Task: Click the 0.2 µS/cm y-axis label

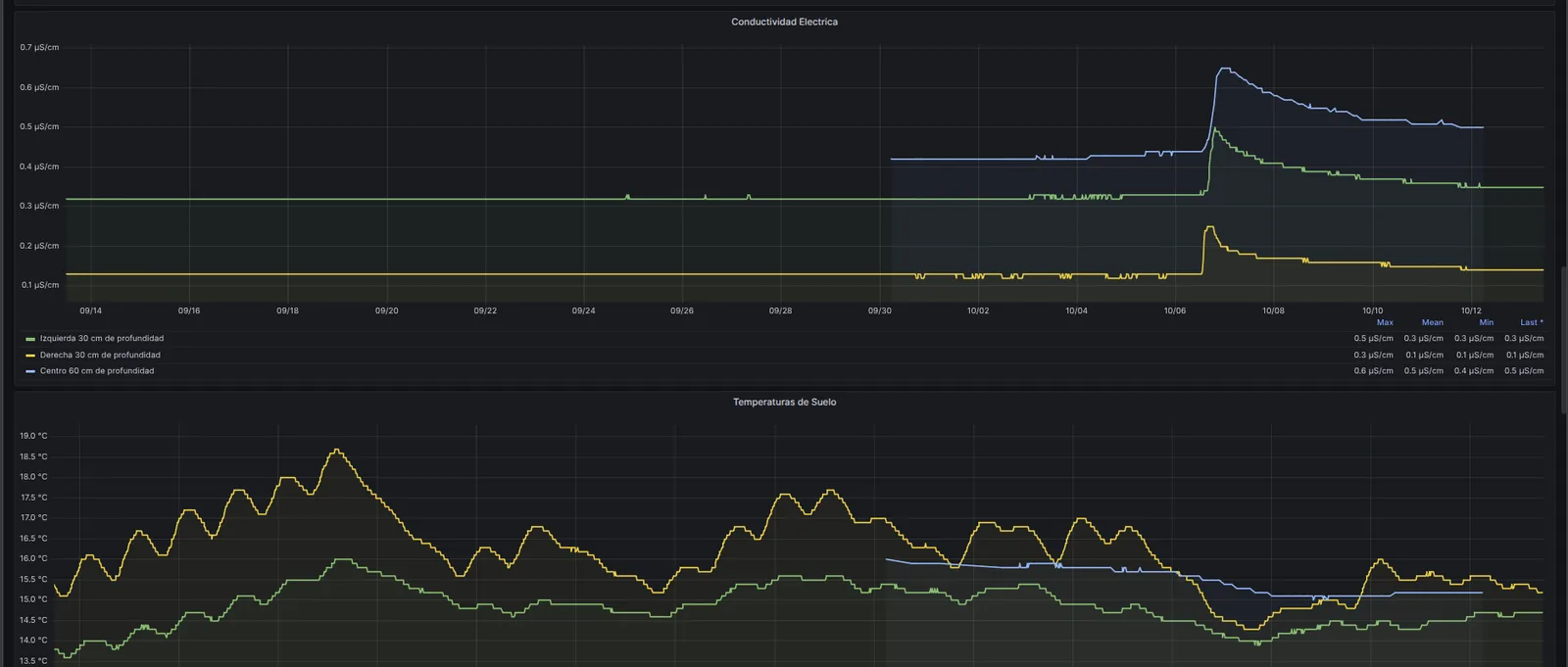Action: tap(39, 246)
